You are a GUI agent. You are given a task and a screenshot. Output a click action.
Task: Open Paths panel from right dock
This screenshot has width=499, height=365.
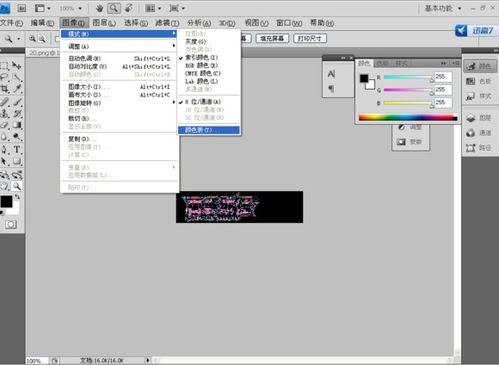(479, 147)
